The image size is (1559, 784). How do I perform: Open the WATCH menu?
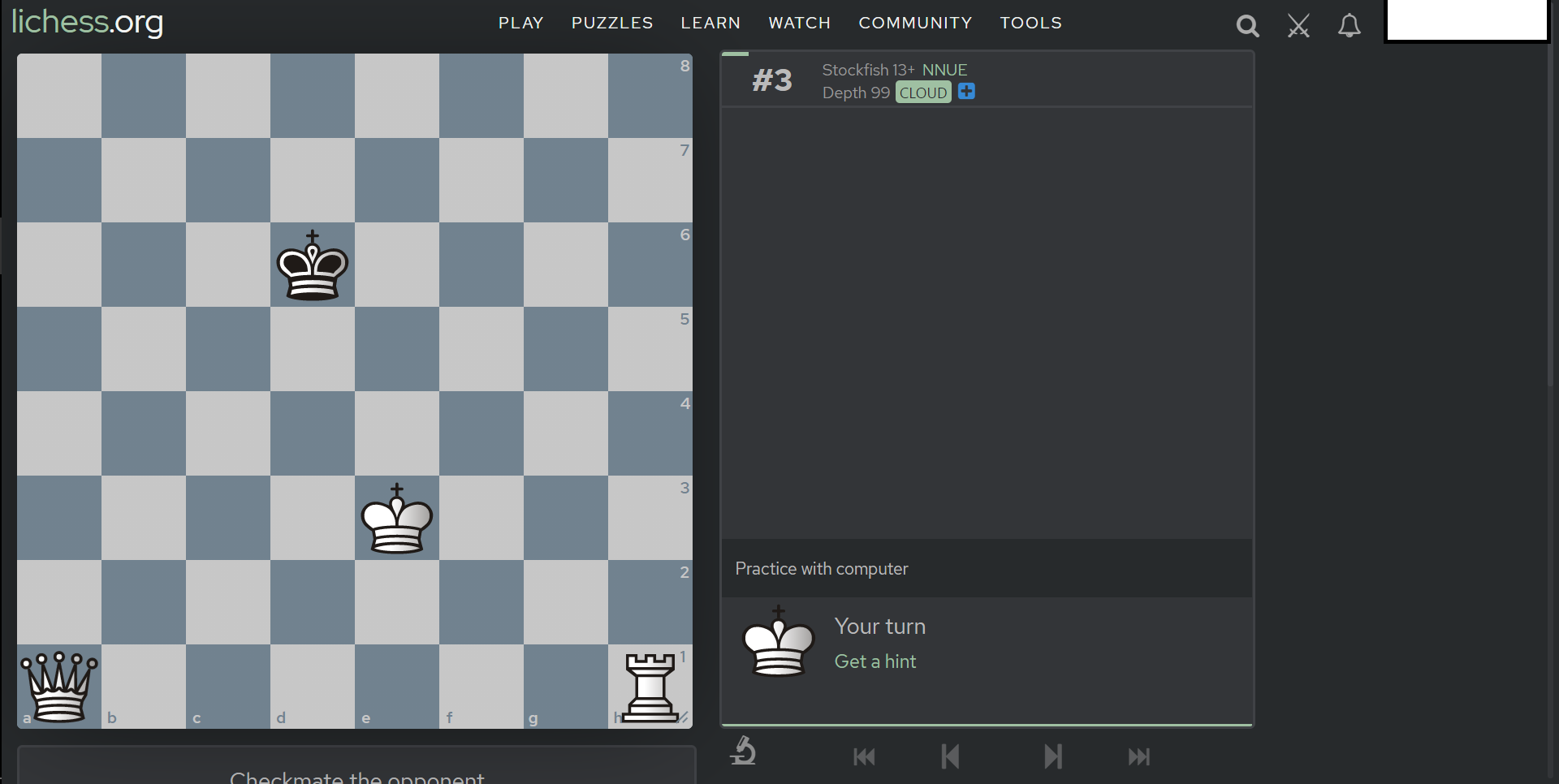tap(799, 23)
